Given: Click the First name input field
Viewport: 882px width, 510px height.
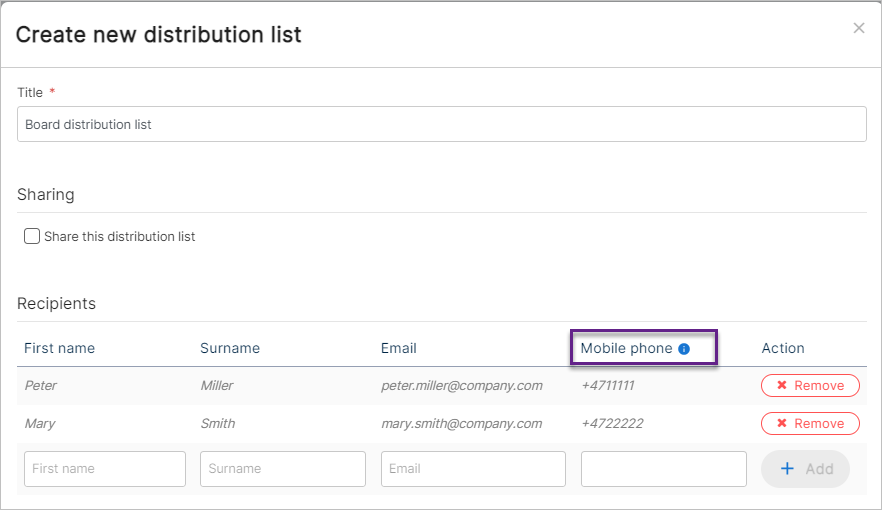Looking at the screenshot, I should [105, 468].
